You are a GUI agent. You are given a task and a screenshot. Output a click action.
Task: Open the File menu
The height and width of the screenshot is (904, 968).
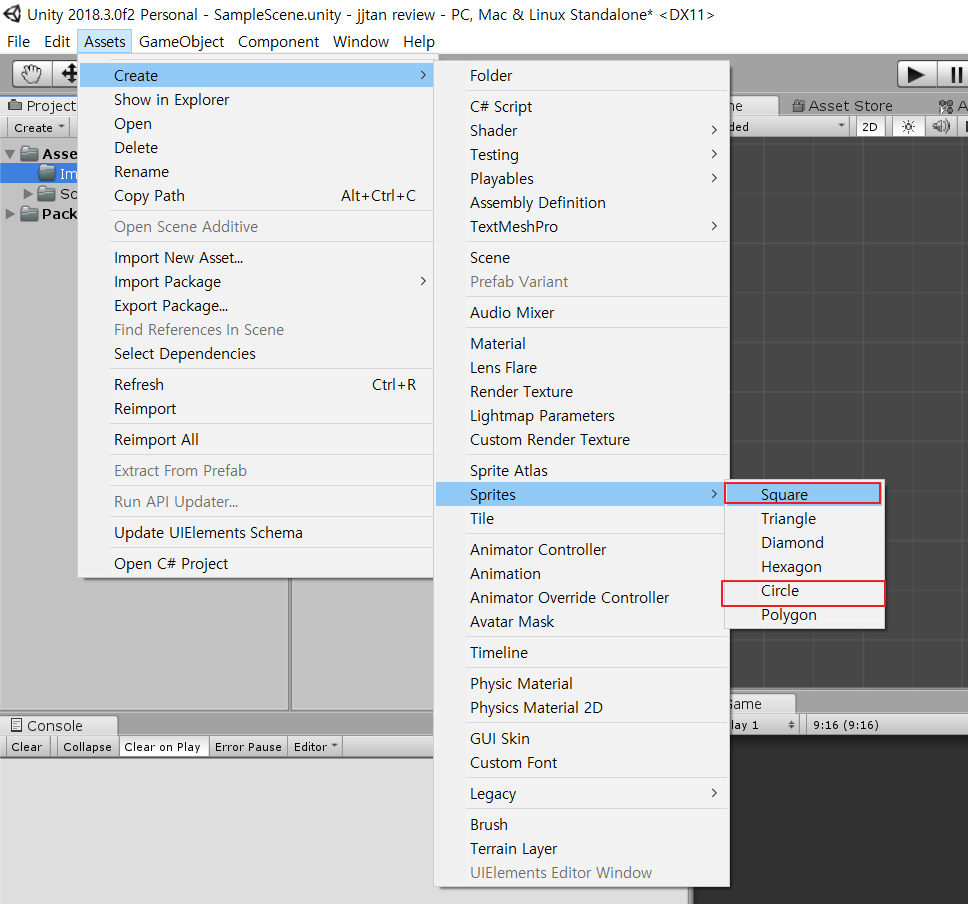(x=19, y=41)
